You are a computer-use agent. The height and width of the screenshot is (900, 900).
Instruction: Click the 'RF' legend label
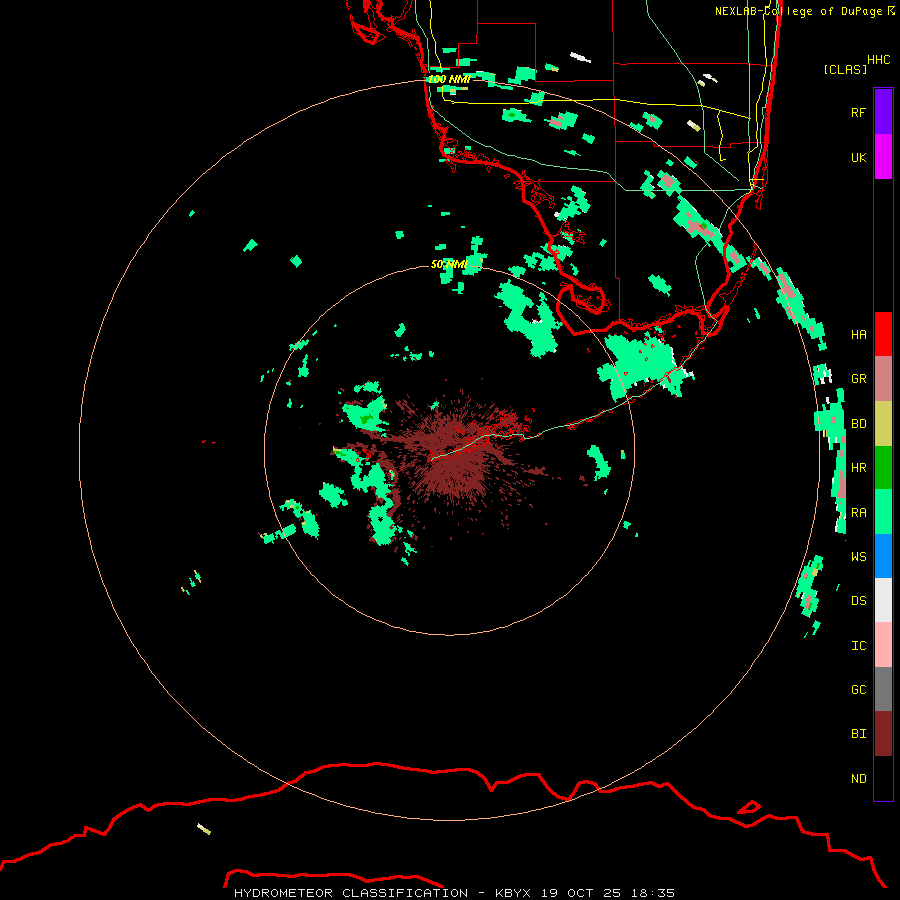859,112
